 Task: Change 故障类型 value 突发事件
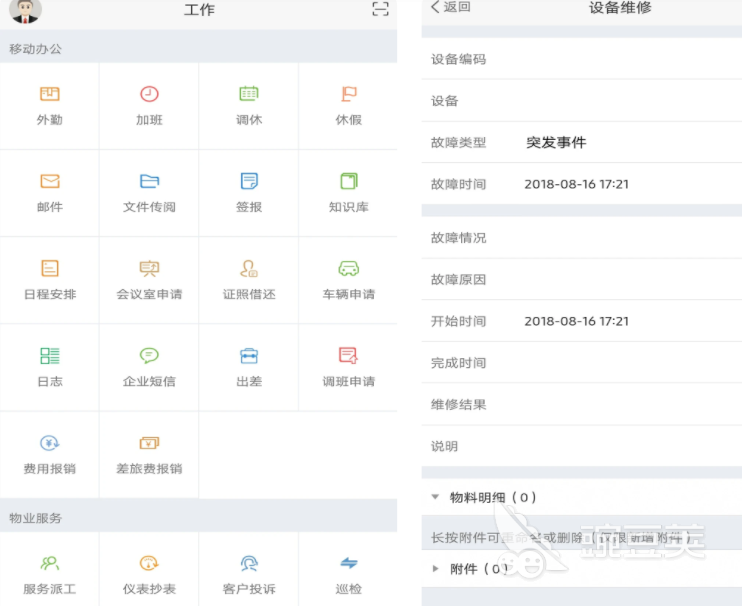click(556, 142)
